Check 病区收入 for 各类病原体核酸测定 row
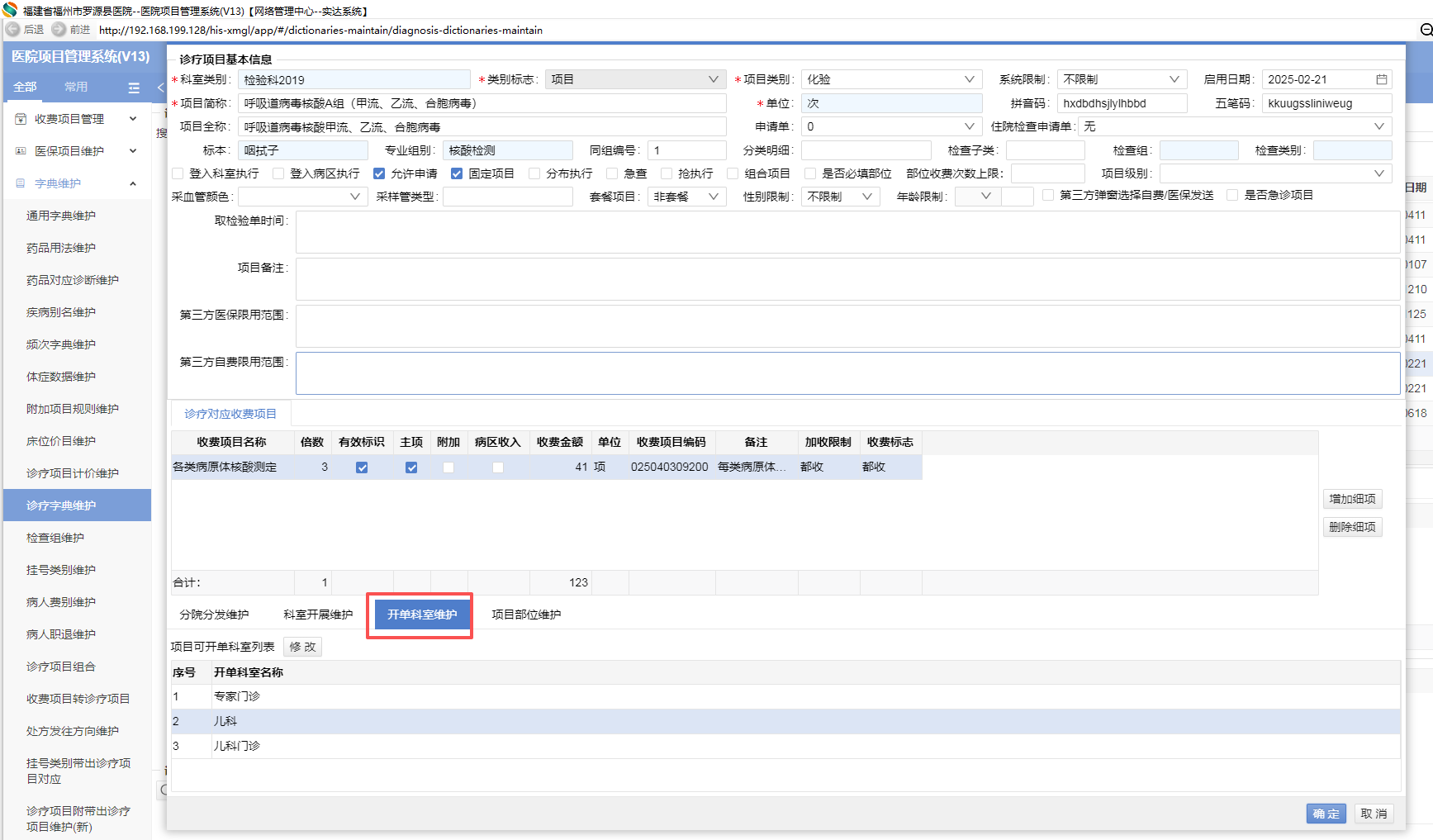 [x=498, y=467]
